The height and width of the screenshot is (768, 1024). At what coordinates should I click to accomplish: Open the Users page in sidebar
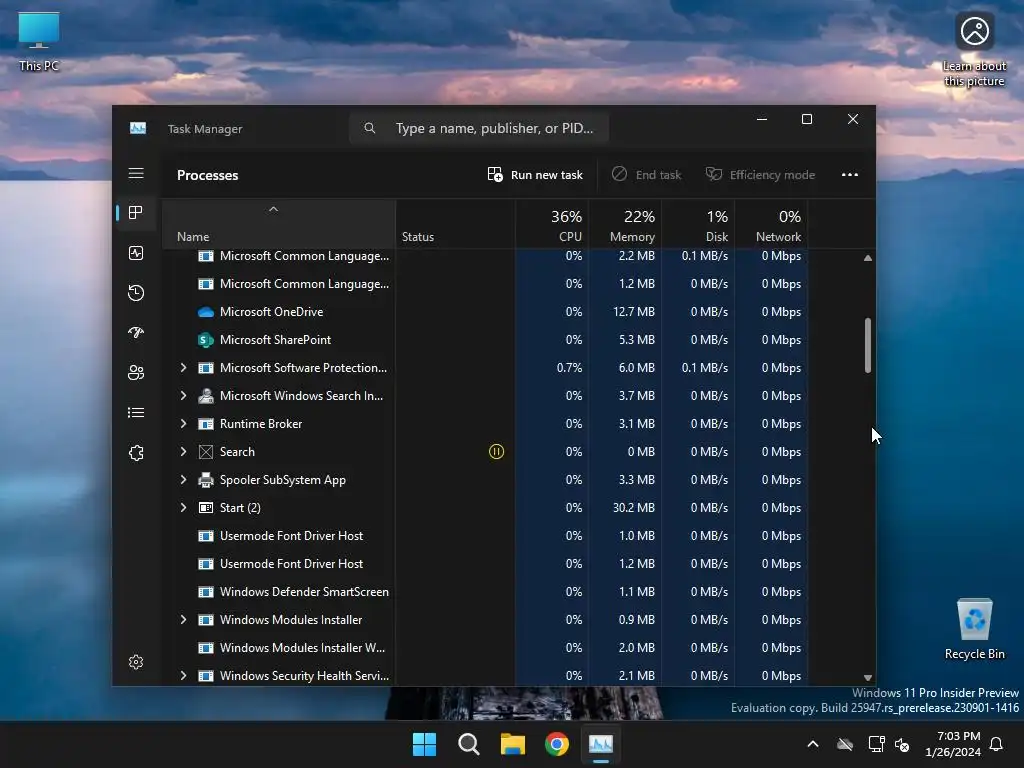point(136,372)
